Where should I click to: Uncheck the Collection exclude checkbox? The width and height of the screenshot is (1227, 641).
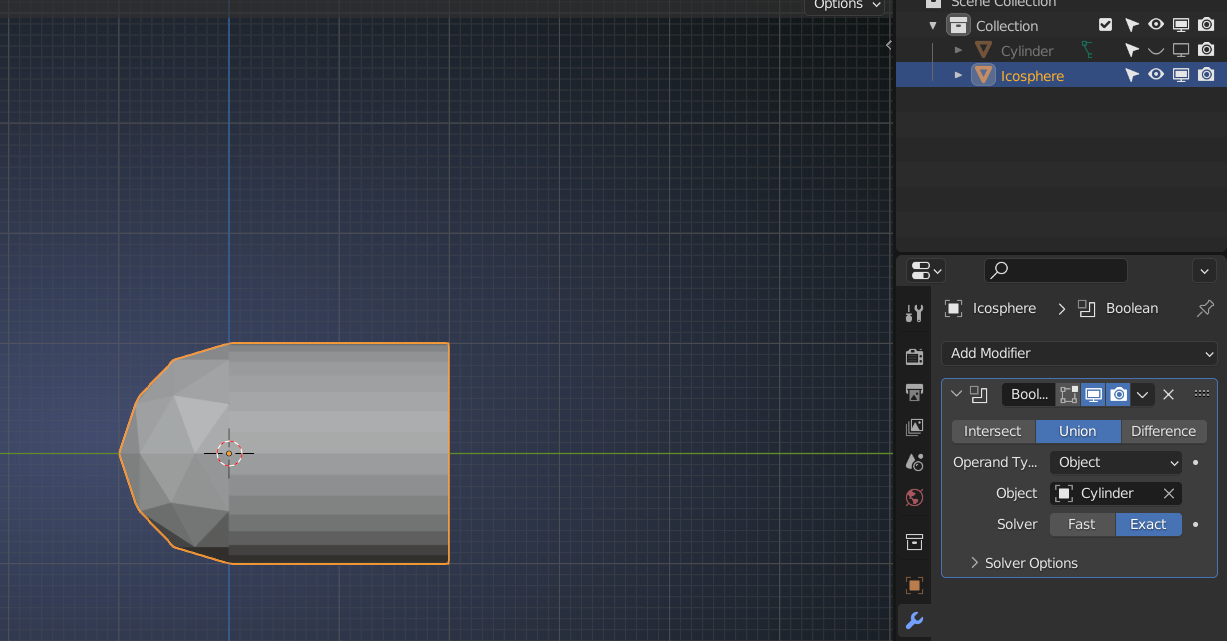click(1105, 25)
